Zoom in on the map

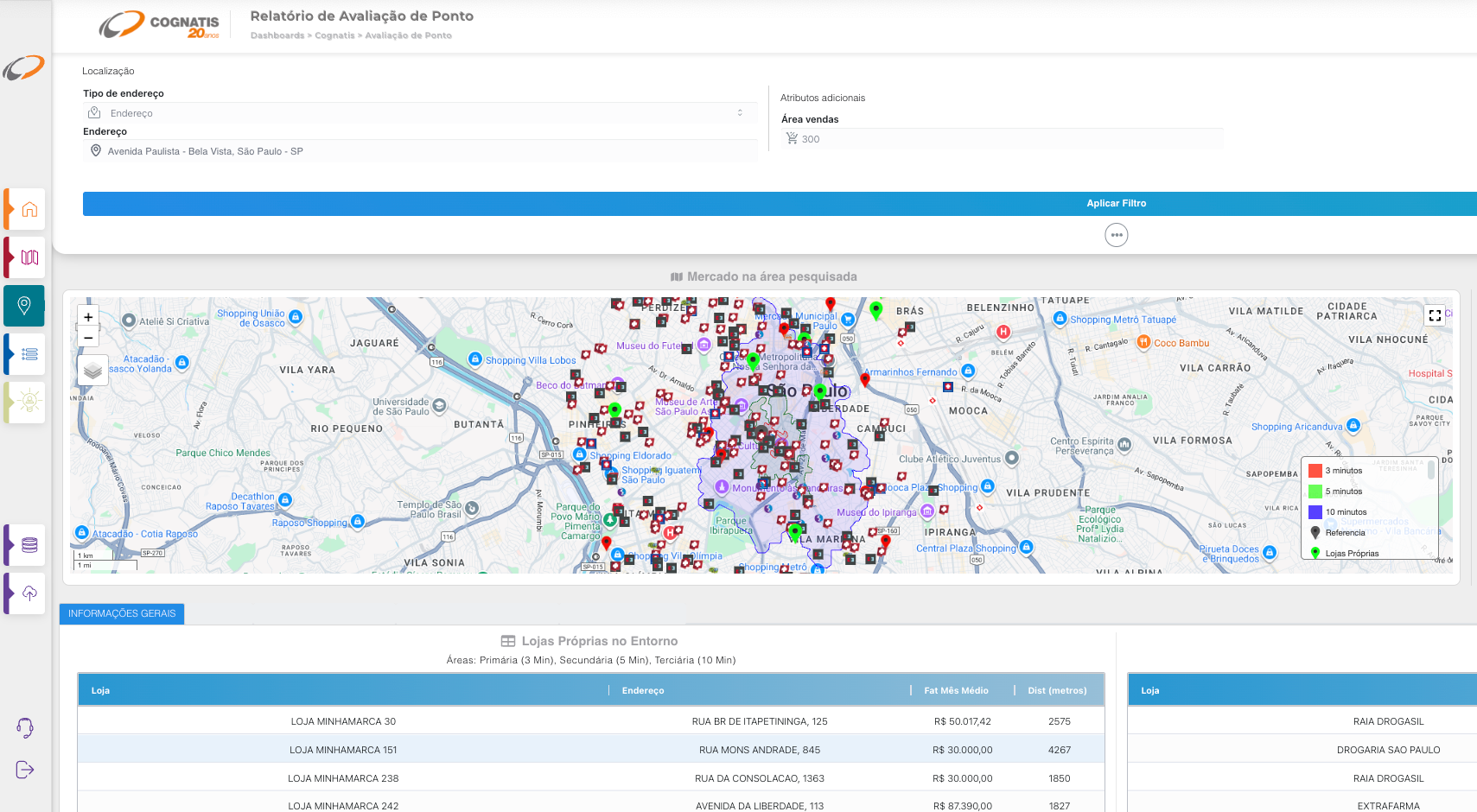click(x=88, y=317)
